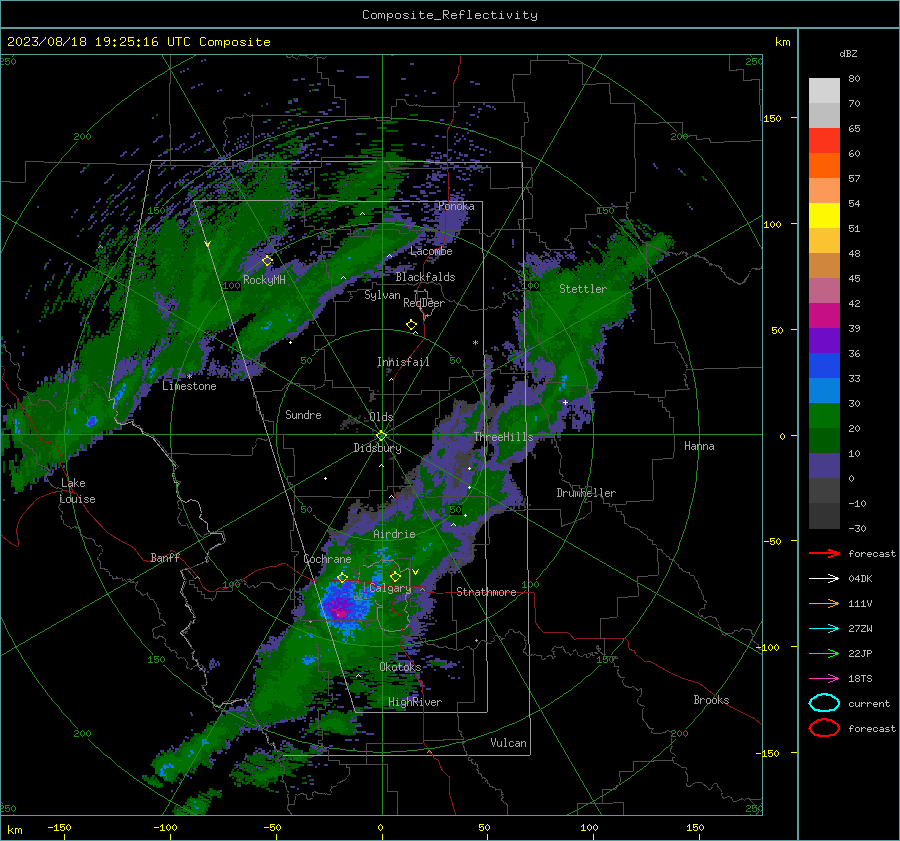Click the magenta 18TS arrow in legend
This screenshot has width=900, height=841.
coord(824,679)
